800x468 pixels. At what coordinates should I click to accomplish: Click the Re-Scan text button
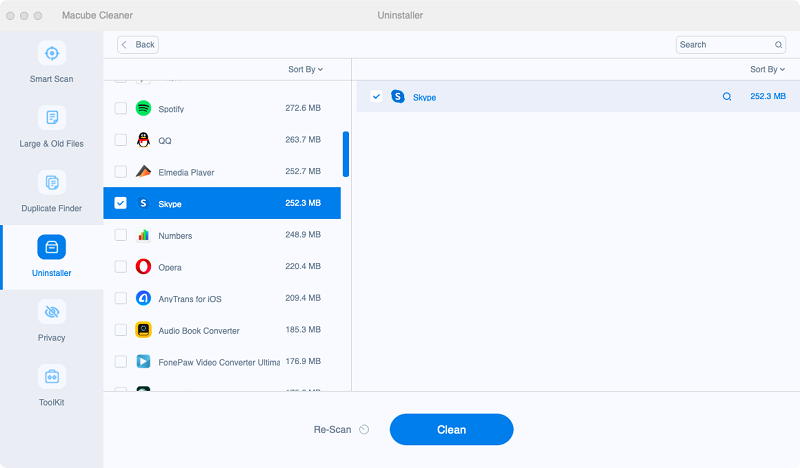pos(332,430)
